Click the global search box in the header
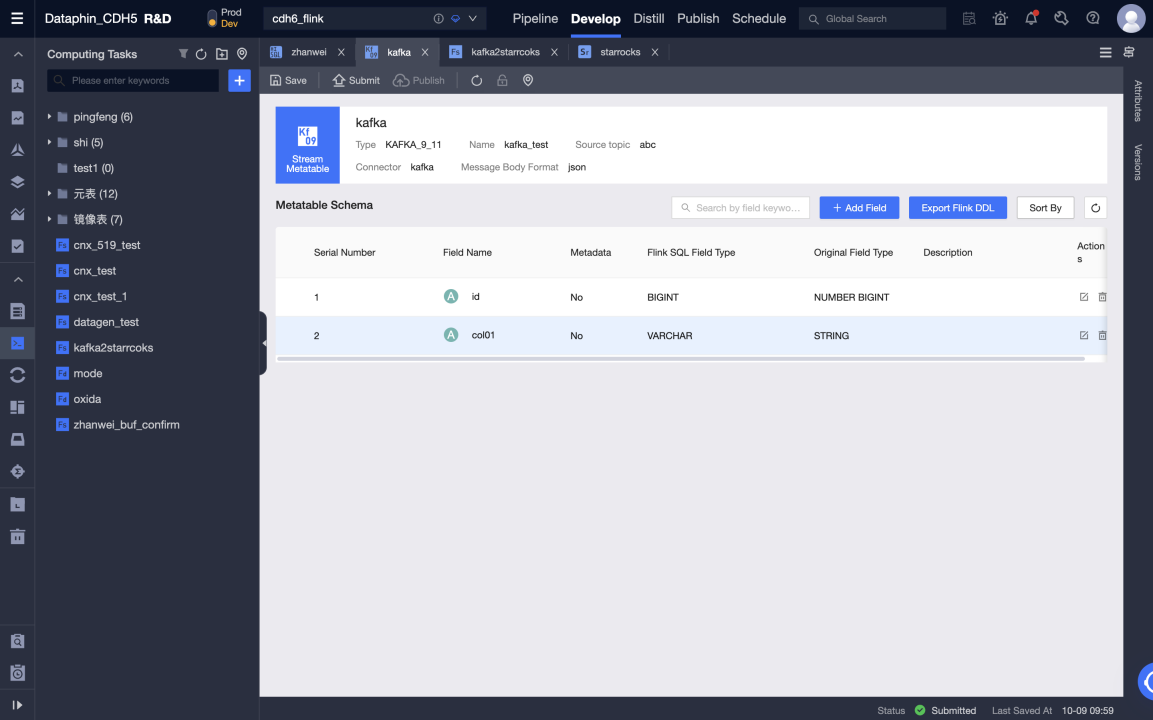Screen dimensions: 1153x720 (x=872, y=18)
